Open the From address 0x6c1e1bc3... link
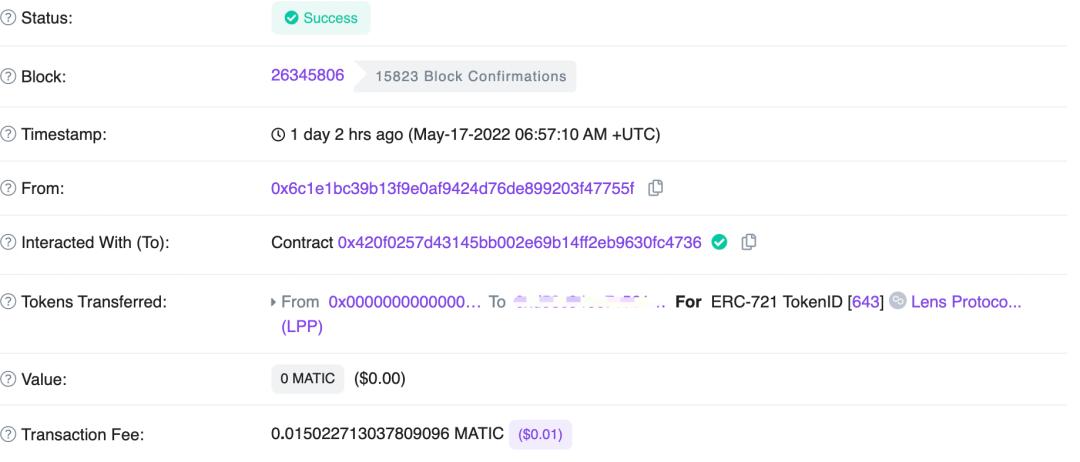Image resolution: width=1080 pixels, height=462 pixels. 453,188
